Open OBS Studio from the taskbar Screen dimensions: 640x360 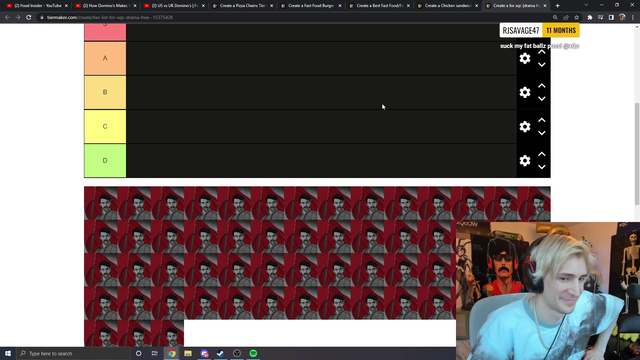[237, 353]
